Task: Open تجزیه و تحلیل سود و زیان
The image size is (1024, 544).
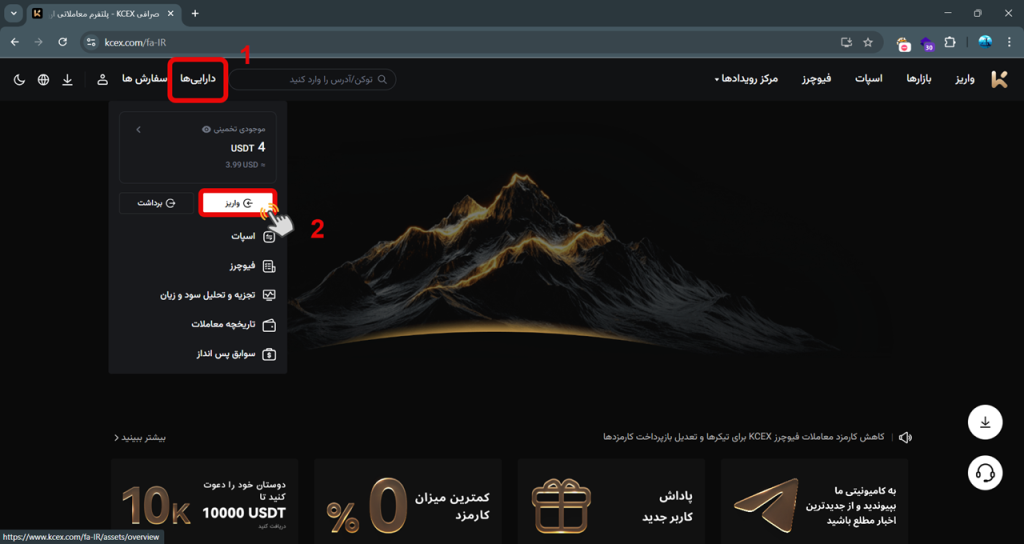Action: [x=218, y=295]
